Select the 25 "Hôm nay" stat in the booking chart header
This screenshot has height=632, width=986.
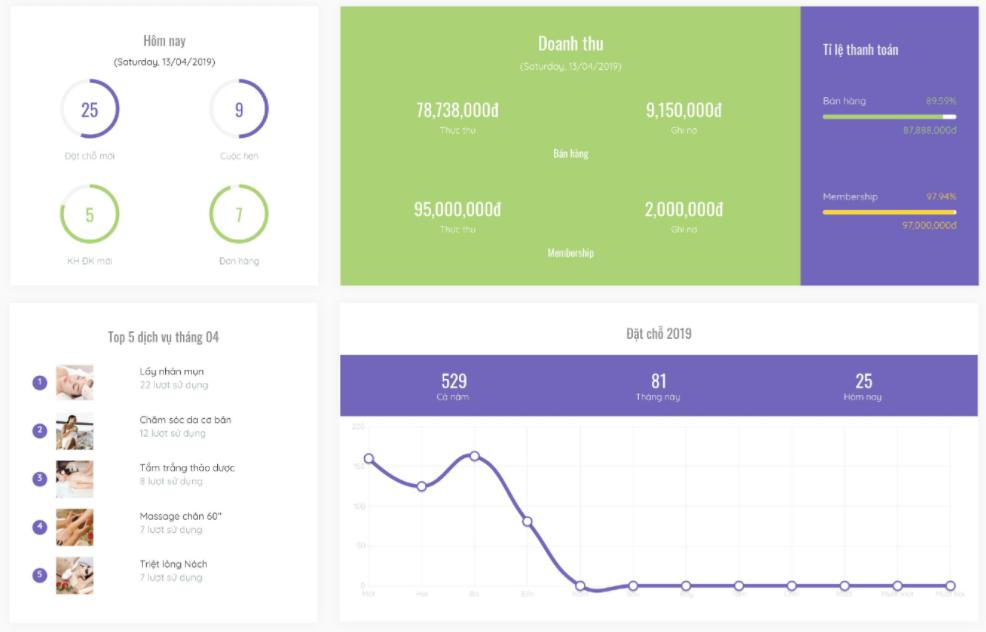click(x=863, y=385)
